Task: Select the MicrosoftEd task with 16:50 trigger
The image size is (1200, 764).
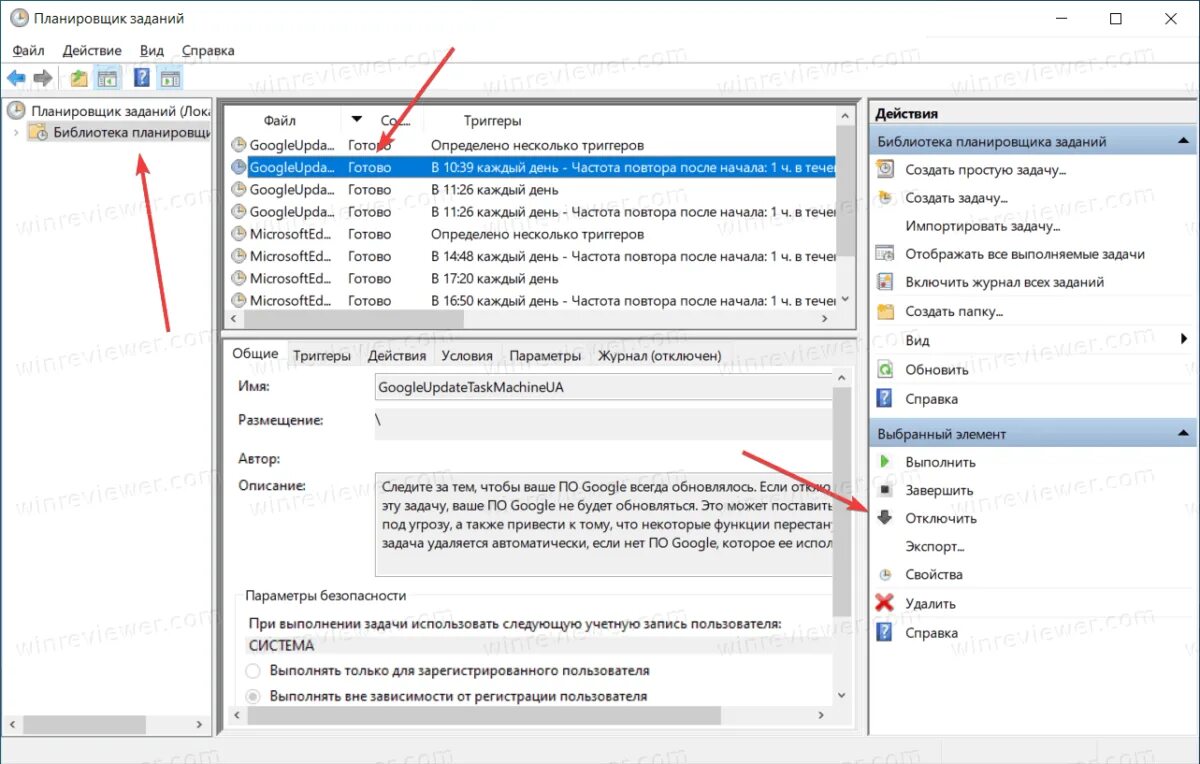Action: click(x=532, y=300)
